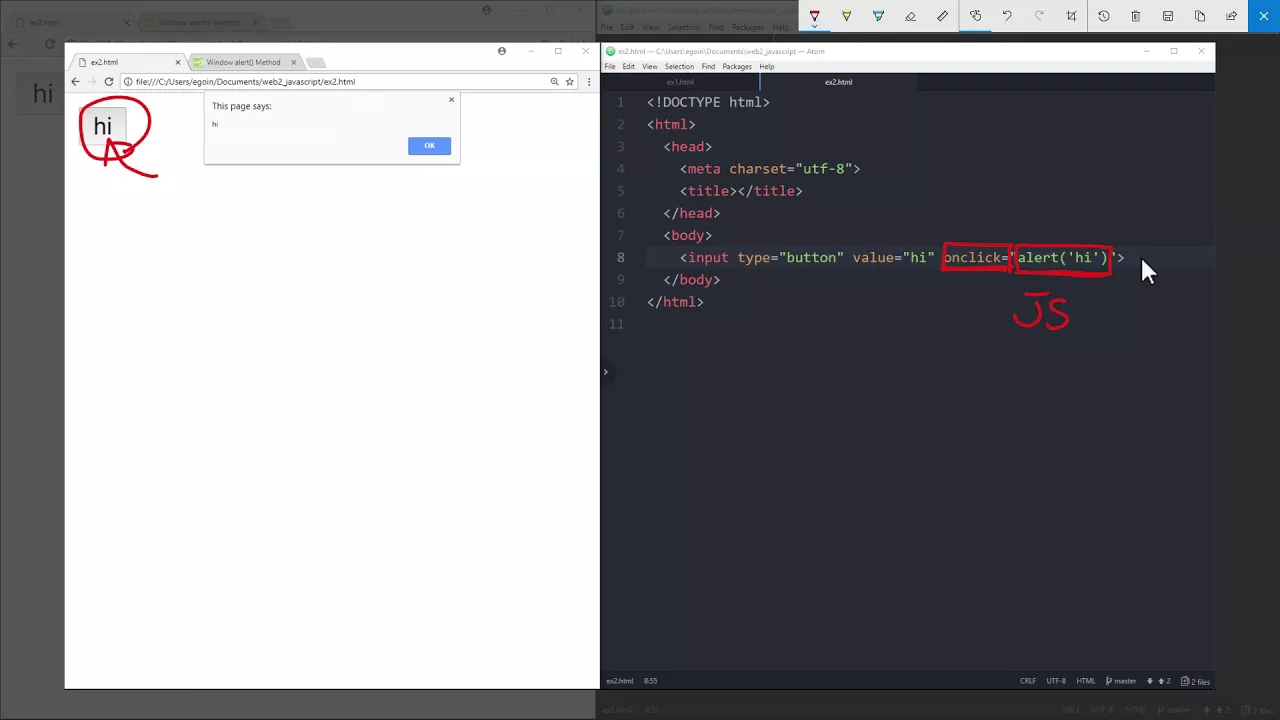Image resolution: width=1280 pixels, height=720 pixels.
Task: Place cursor on <!DOCTYPE html> line
Action: [x=708, y=102]
